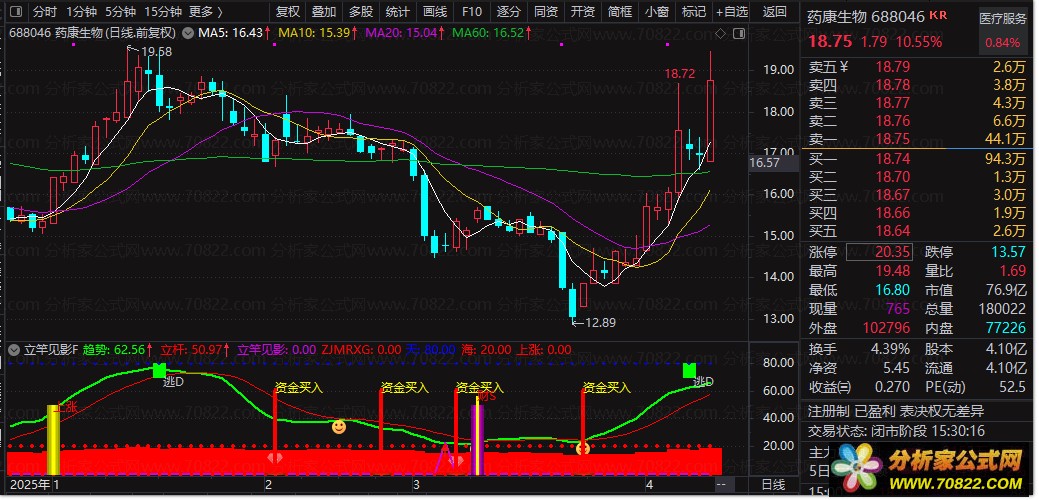Switch to 简框 simple frame
Screen dimensions: 1039x500
click(x=620, y=12)
